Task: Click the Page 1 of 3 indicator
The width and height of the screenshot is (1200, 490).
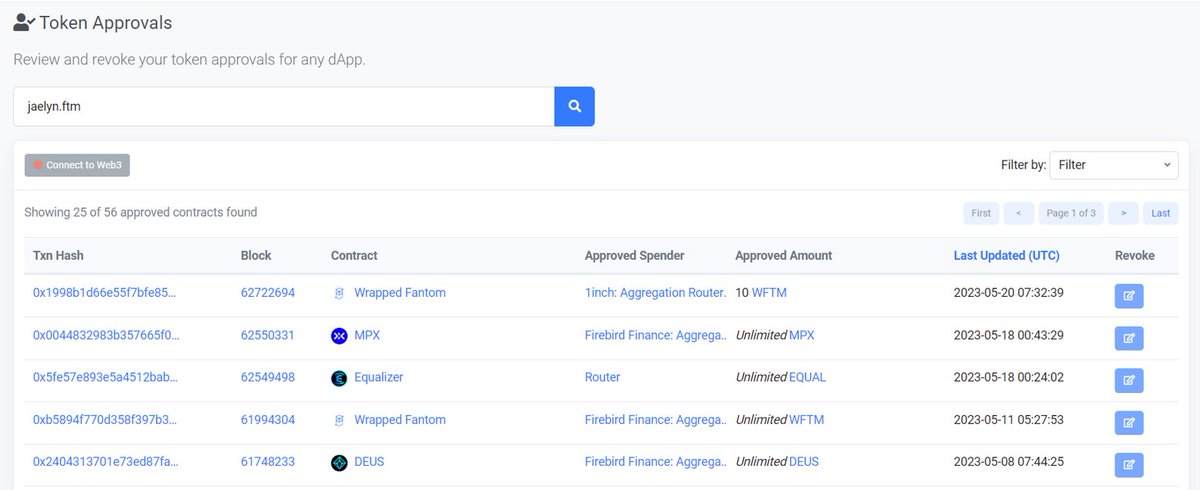Action: [1071, 213]
